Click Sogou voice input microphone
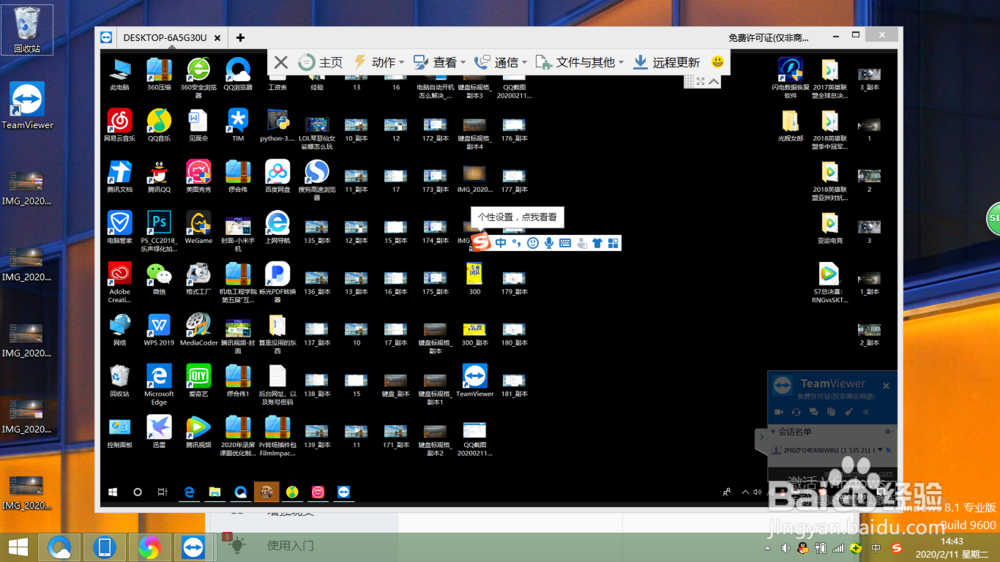The width and height of the screenshot is (1000, 562). 548,243
